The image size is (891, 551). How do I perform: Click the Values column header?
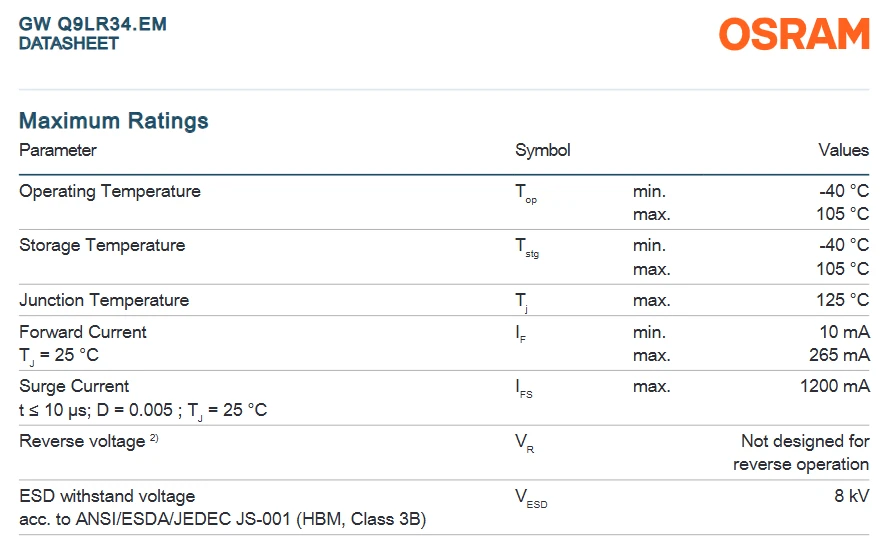[844, 150]
